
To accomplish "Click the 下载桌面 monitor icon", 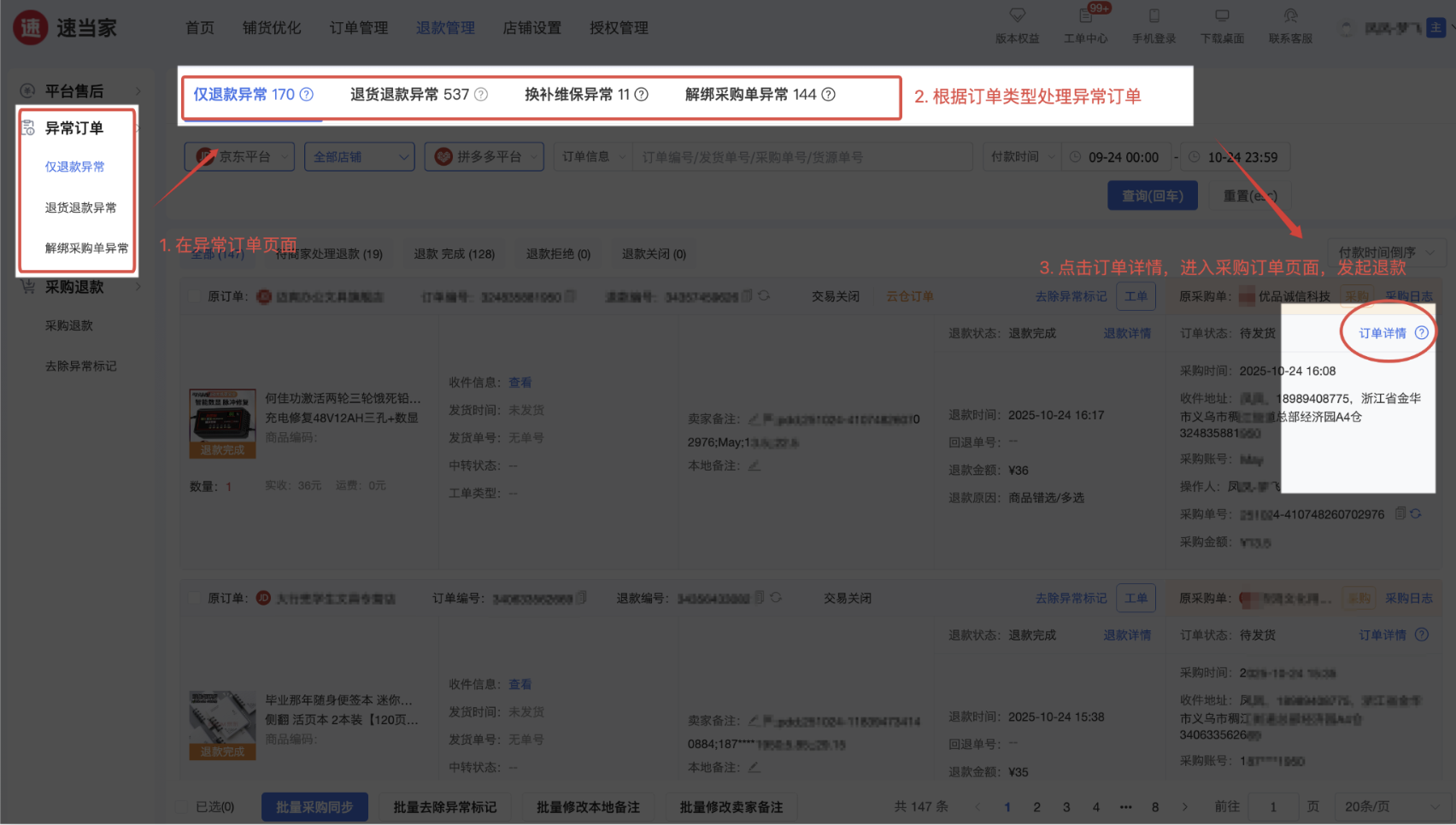I will pyautogui.click(x=1222, y=15).
